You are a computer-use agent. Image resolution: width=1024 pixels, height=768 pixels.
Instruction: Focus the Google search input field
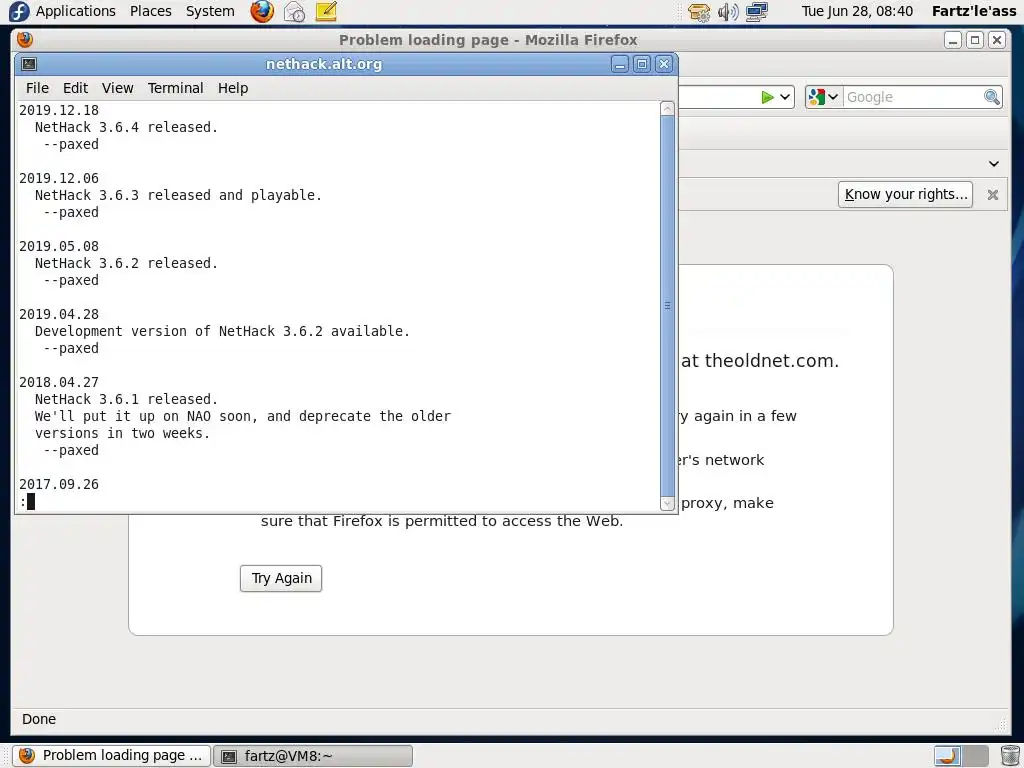tap(913, 97)
